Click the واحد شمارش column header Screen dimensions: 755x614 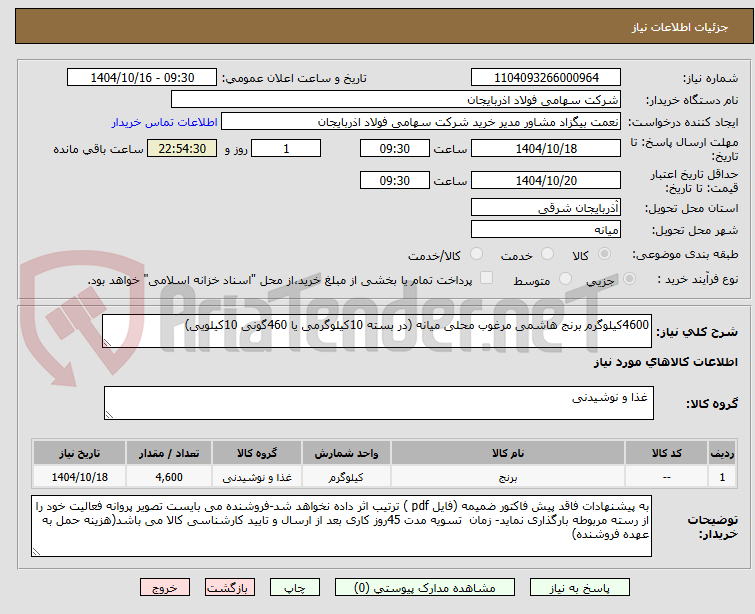346,453
